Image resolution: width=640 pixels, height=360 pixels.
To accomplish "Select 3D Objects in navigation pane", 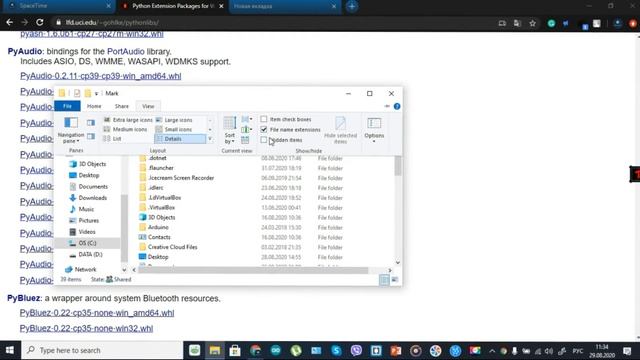I will 88,164.
